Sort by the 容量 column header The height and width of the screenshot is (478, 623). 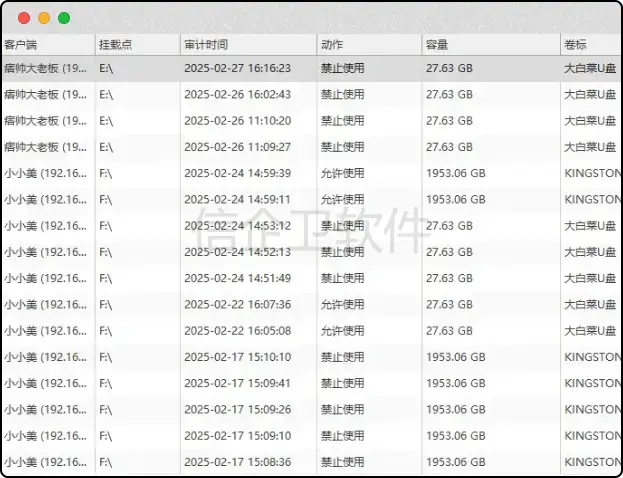[491, 45]
